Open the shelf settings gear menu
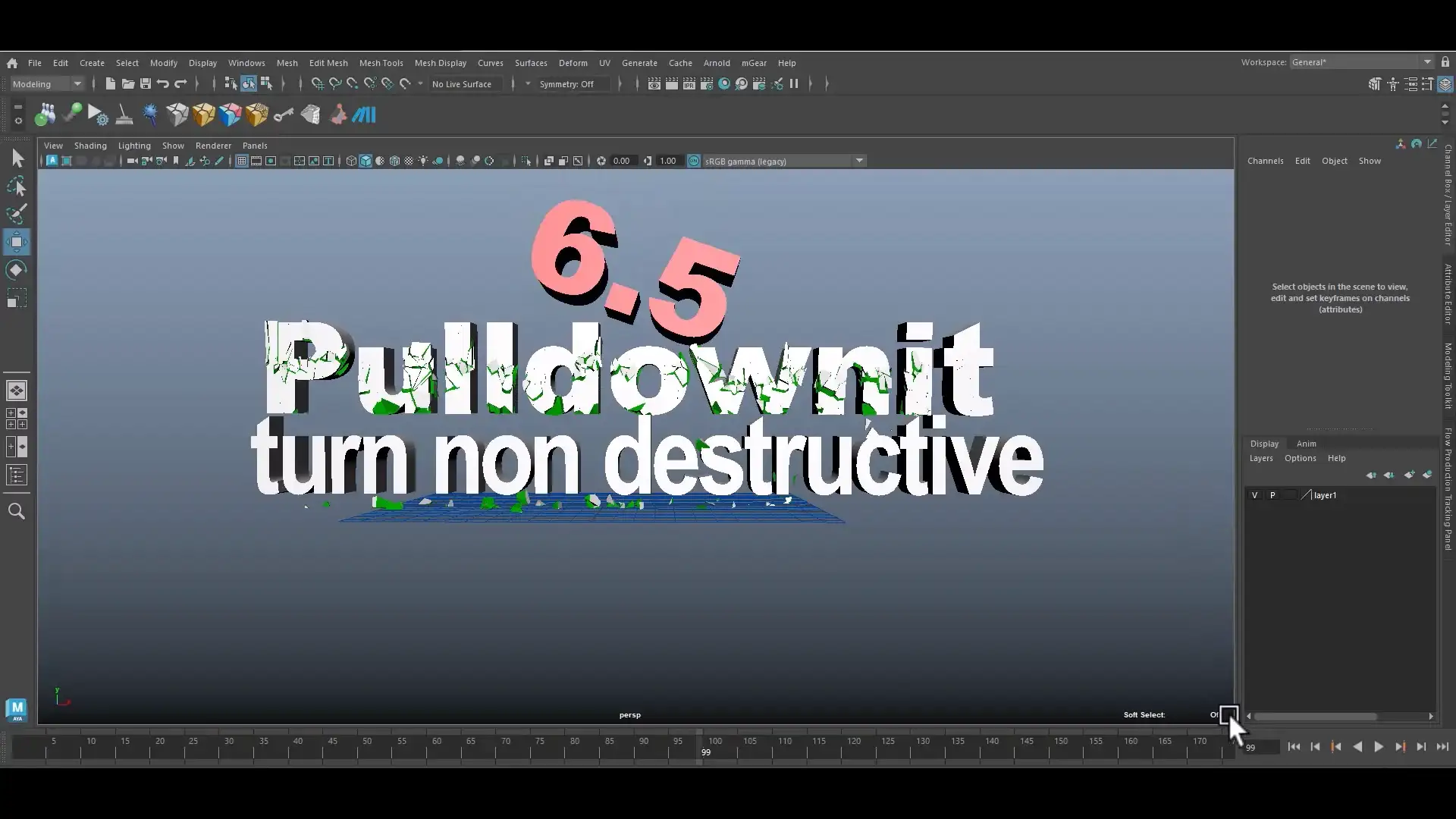The width and height of the screenshot is (1456, 819). tap(18, 121)
